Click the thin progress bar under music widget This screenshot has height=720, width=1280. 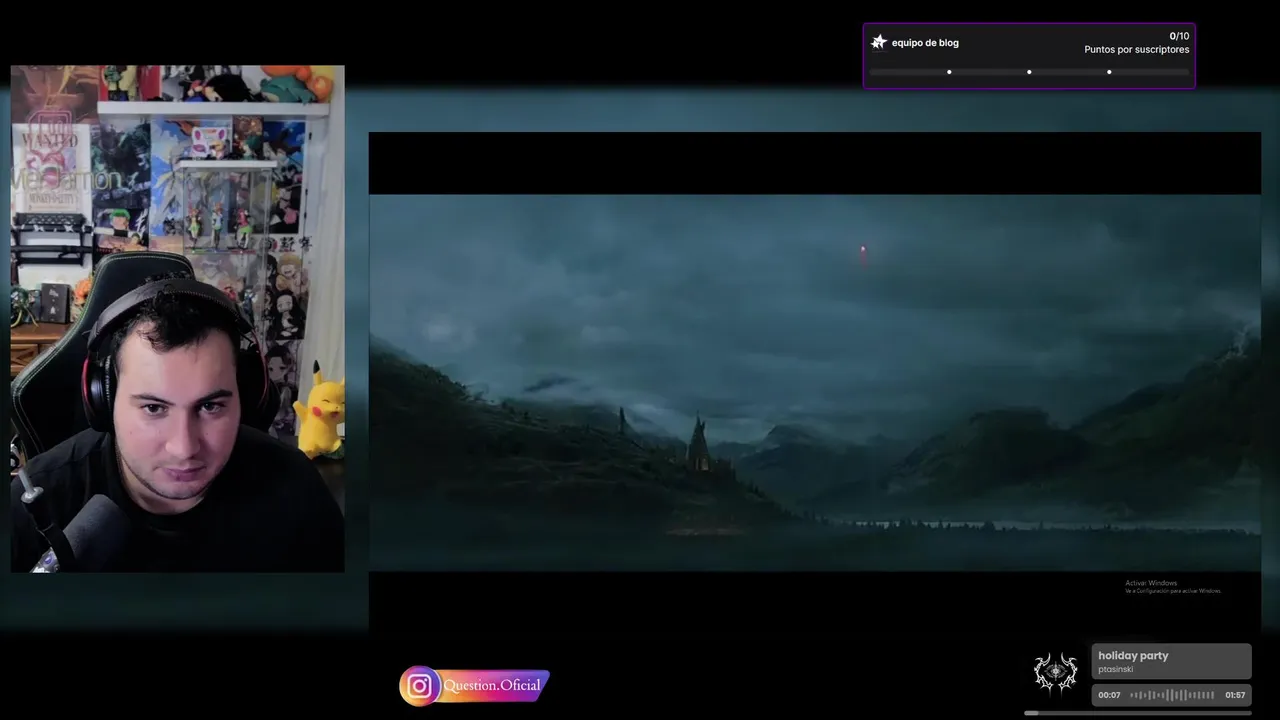click(1138, 713)
